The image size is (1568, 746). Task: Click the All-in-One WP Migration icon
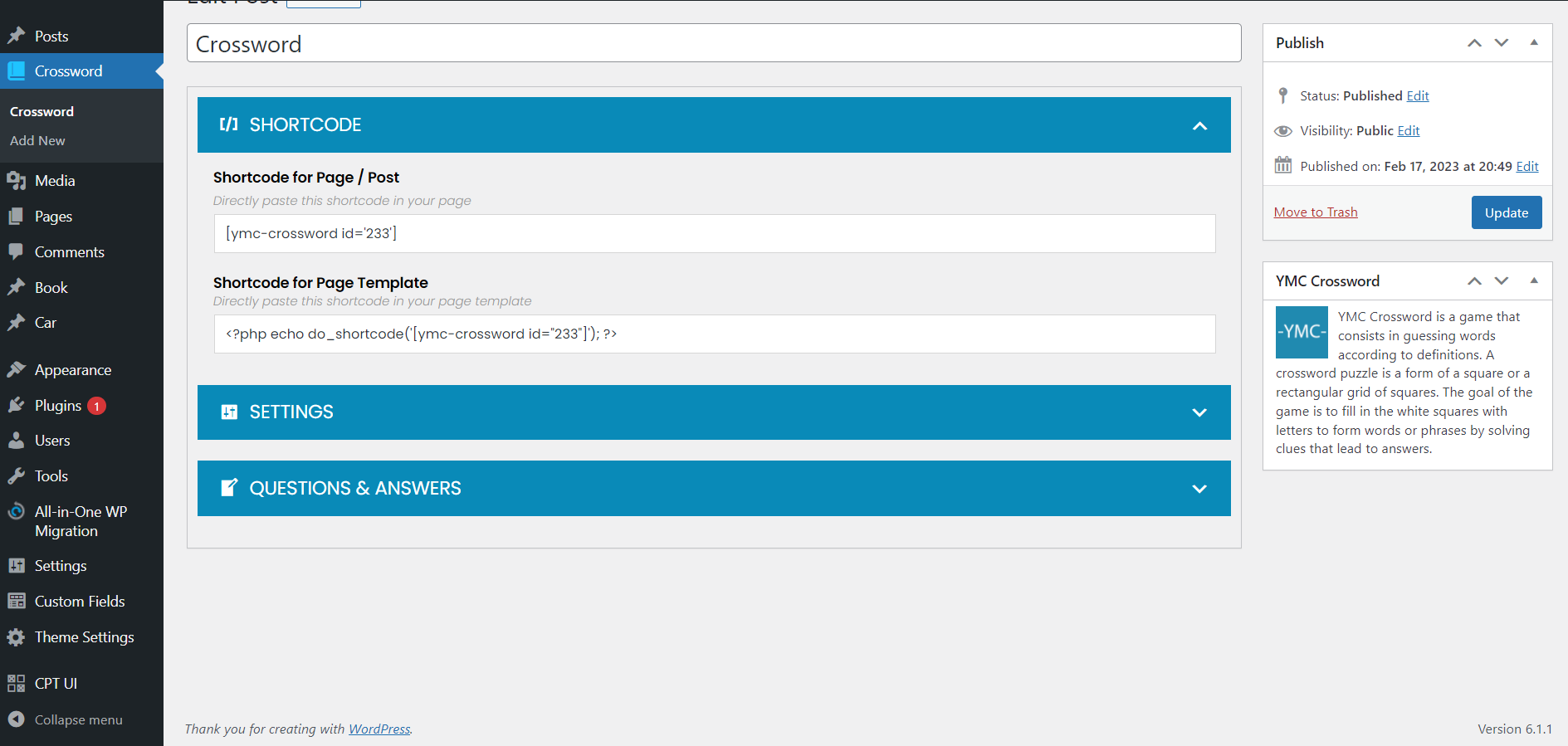pos(17,511)
